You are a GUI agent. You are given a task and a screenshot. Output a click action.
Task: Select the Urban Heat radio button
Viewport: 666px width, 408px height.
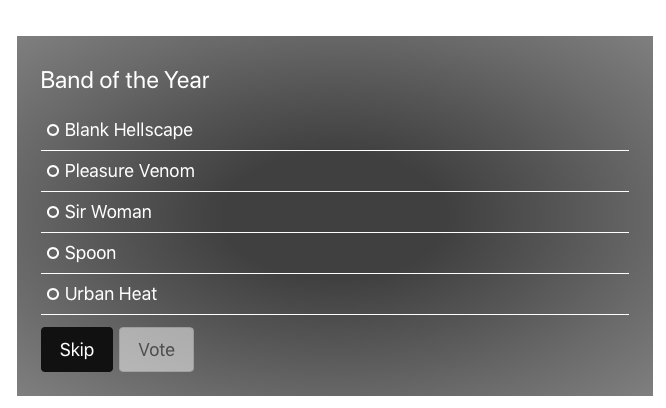click(53, 294)
